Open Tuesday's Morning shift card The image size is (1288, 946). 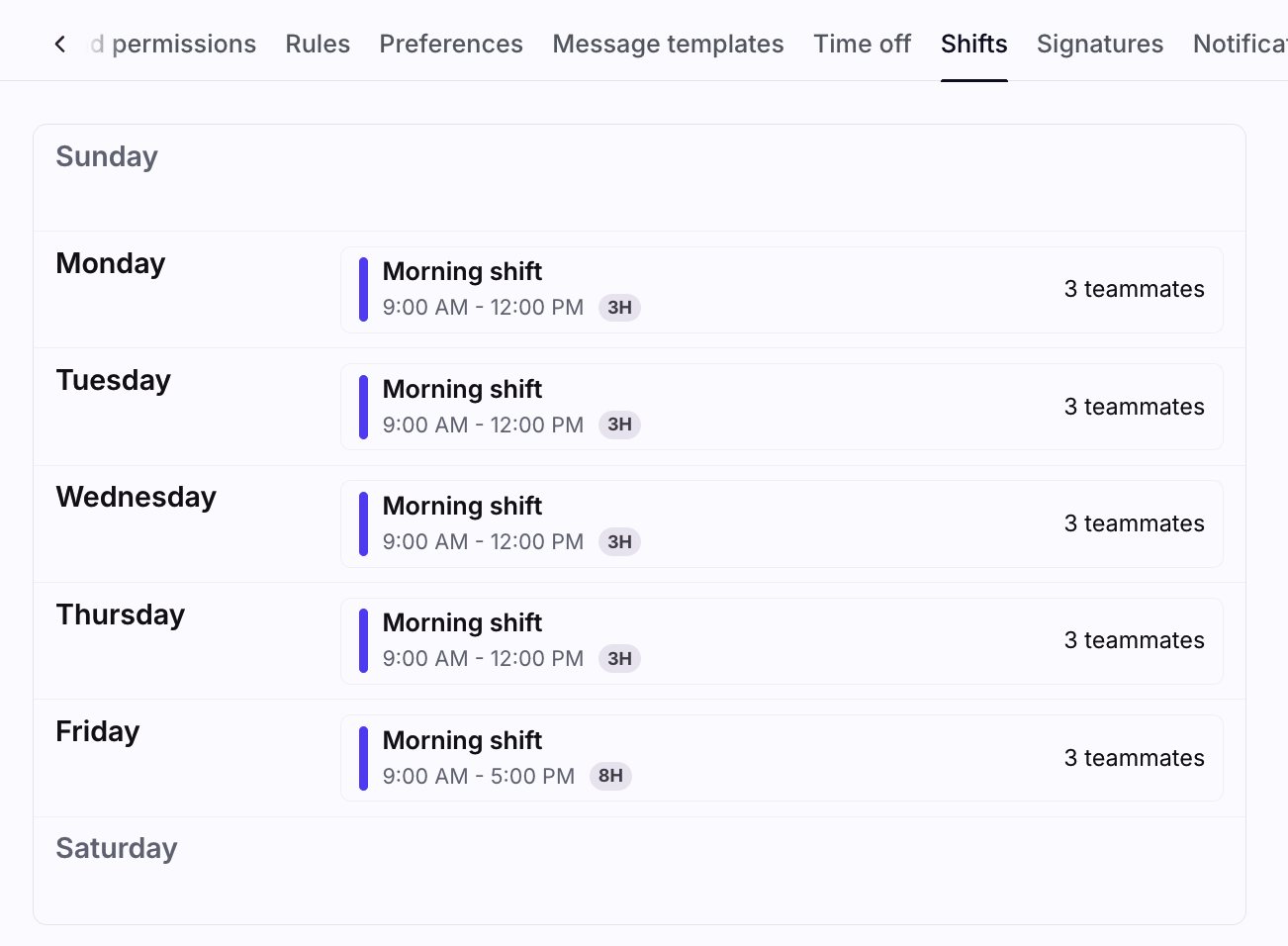point(781,407)
